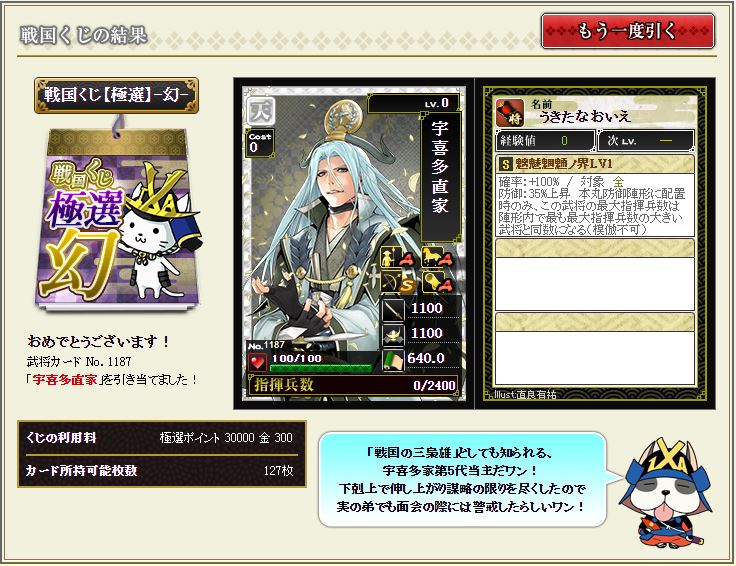Click the siege weapon aptitude icon rated A
The height and width of the screenshot is (566, 736).
[x=437, y=281]
